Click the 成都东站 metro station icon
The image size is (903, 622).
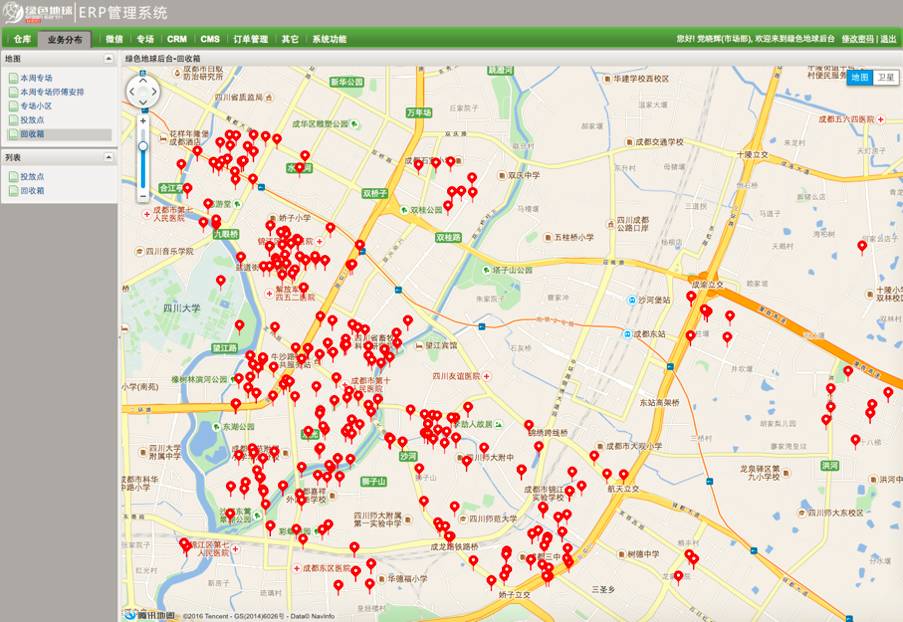pyautogui.click(x=628, y=334)
